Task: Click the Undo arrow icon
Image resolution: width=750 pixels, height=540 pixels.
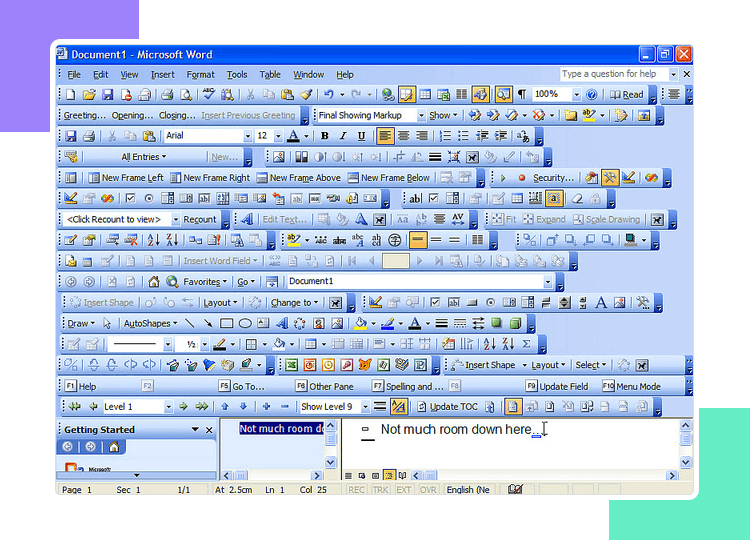Action: 329,95
